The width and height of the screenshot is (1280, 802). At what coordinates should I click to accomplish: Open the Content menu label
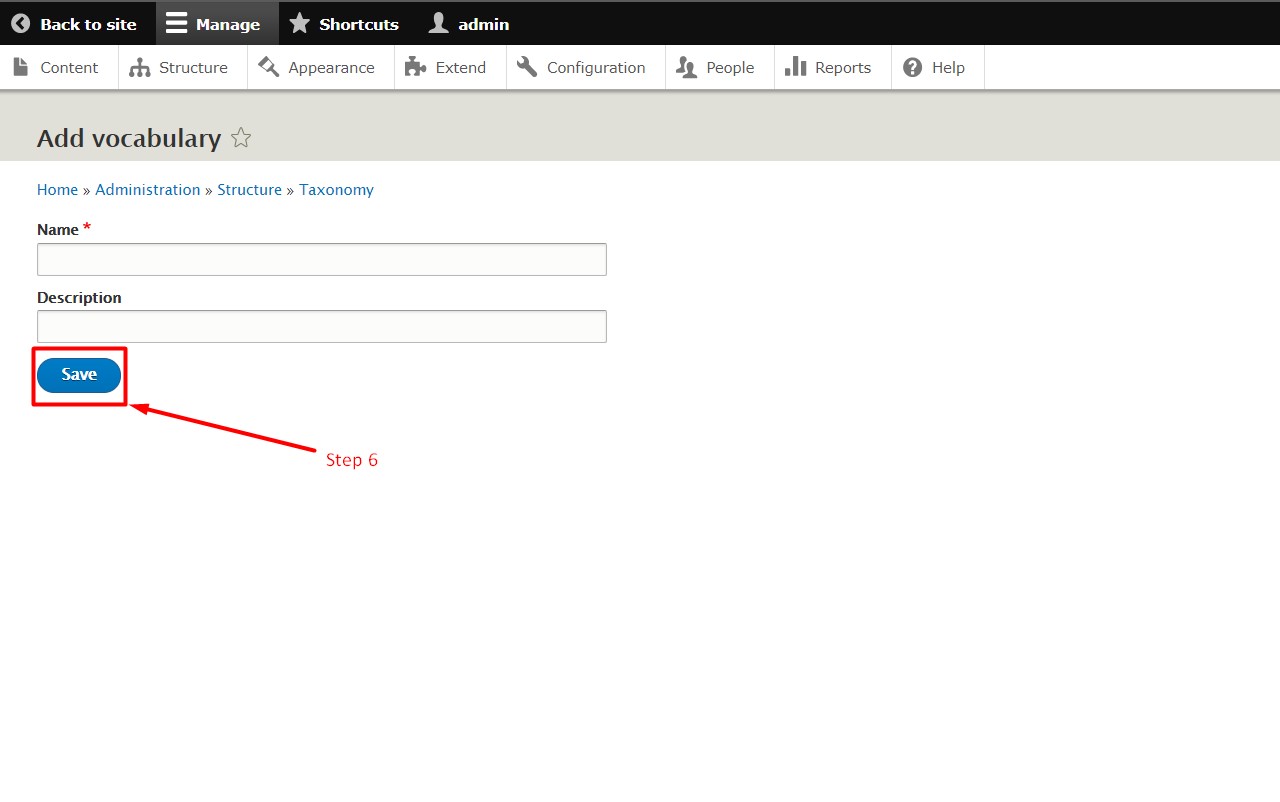[x=69, y=68]
